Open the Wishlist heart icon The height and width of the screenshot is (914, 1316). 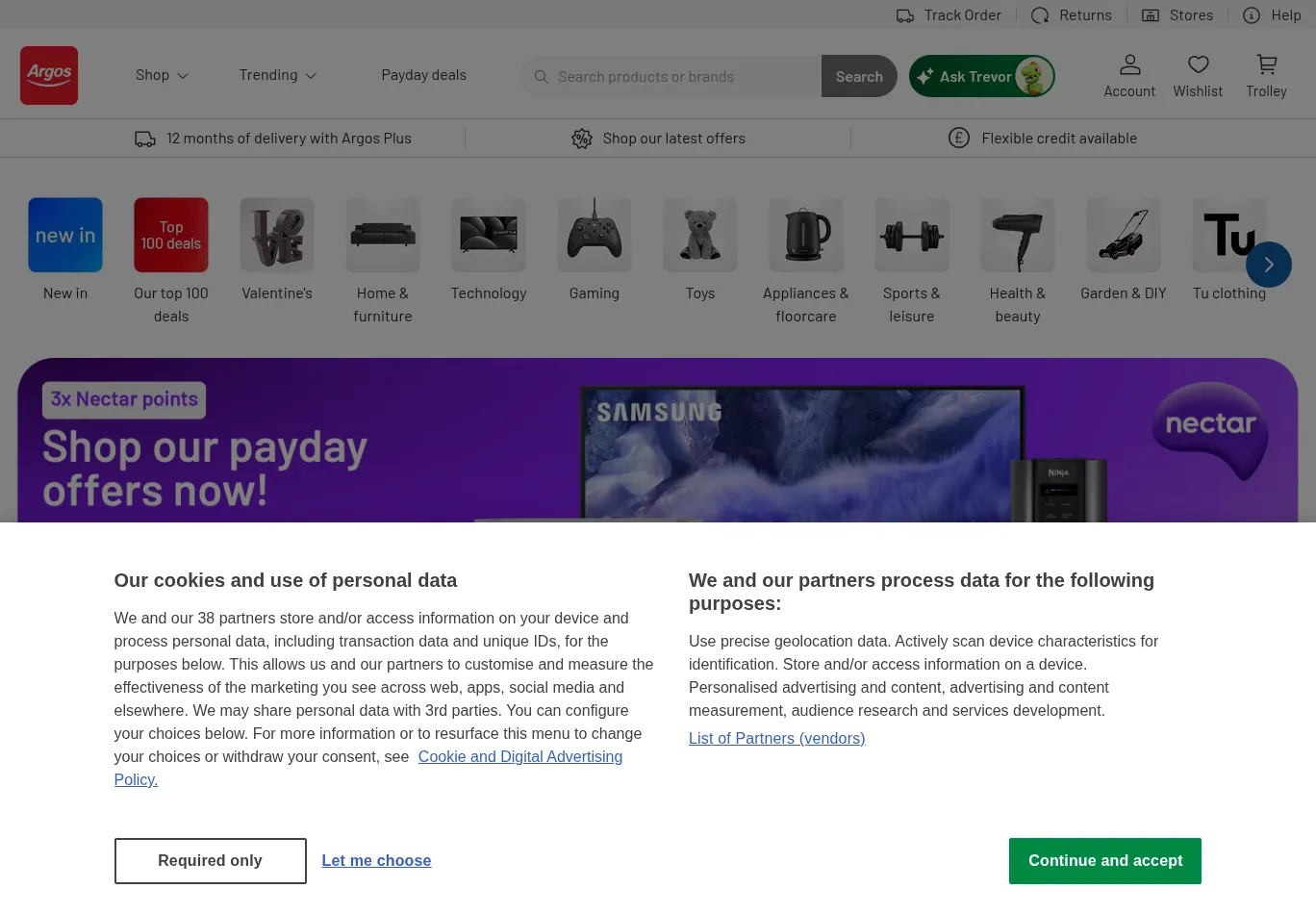click(1198, 65)
